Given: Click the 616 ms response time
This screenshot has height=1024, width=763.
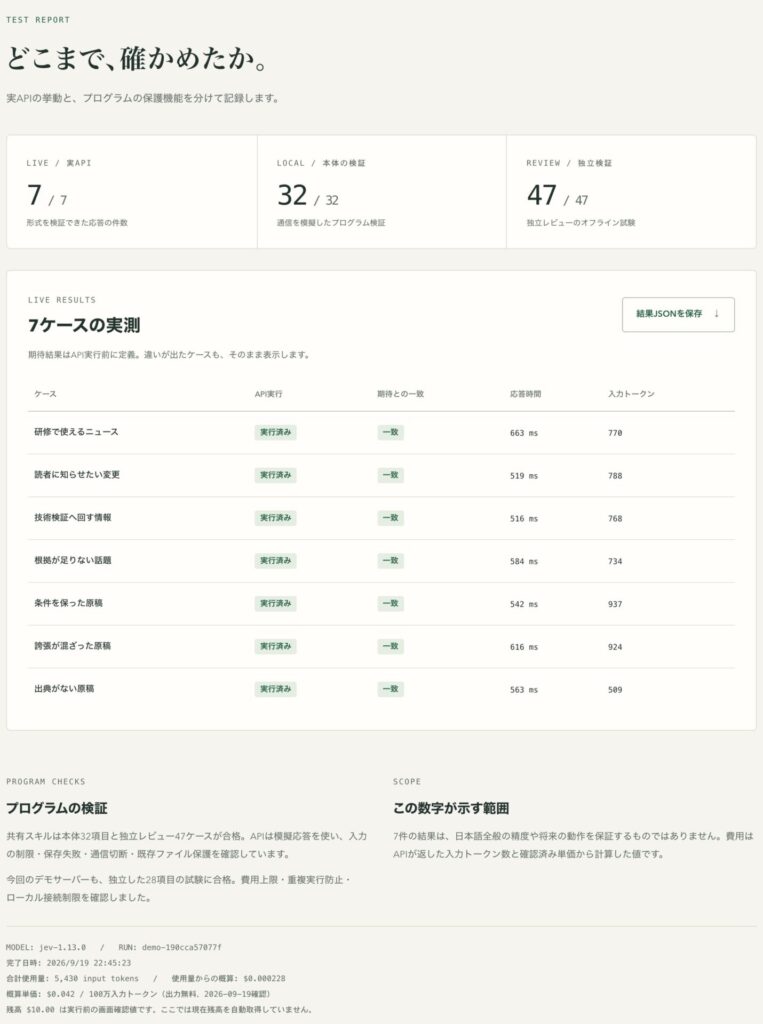Looking at the screenshot, I should [524, 647].
